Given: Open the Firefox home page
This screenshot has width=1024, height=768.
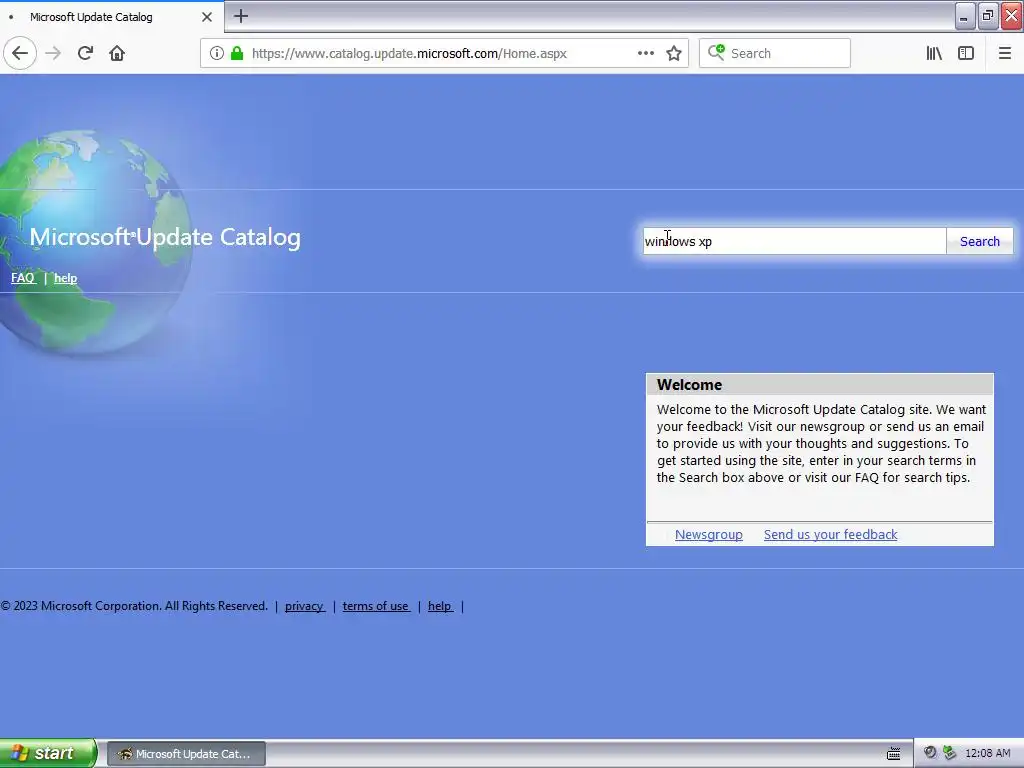Looking at the screenshot, I should (117, 54).
